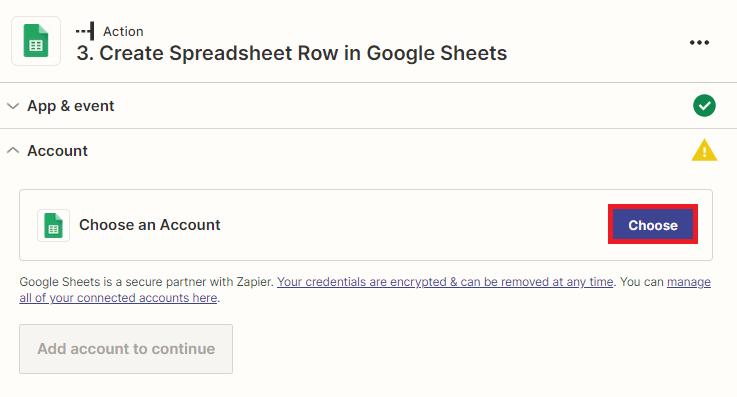Click the Action label above the title

pyautogui.click(x=123, y=31)
